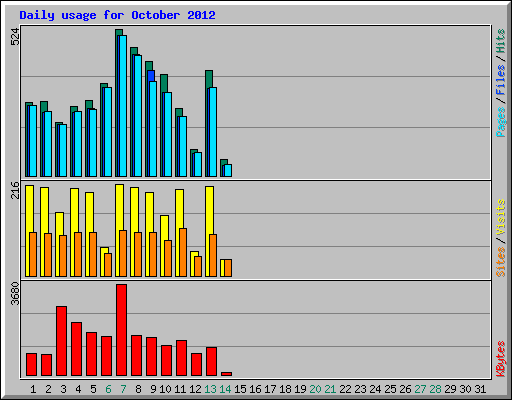Image resolution: width=512 pixels, height=400 pixels.
Task: Click the green x-axis day label '28'
Action: (x=435, y=389)
